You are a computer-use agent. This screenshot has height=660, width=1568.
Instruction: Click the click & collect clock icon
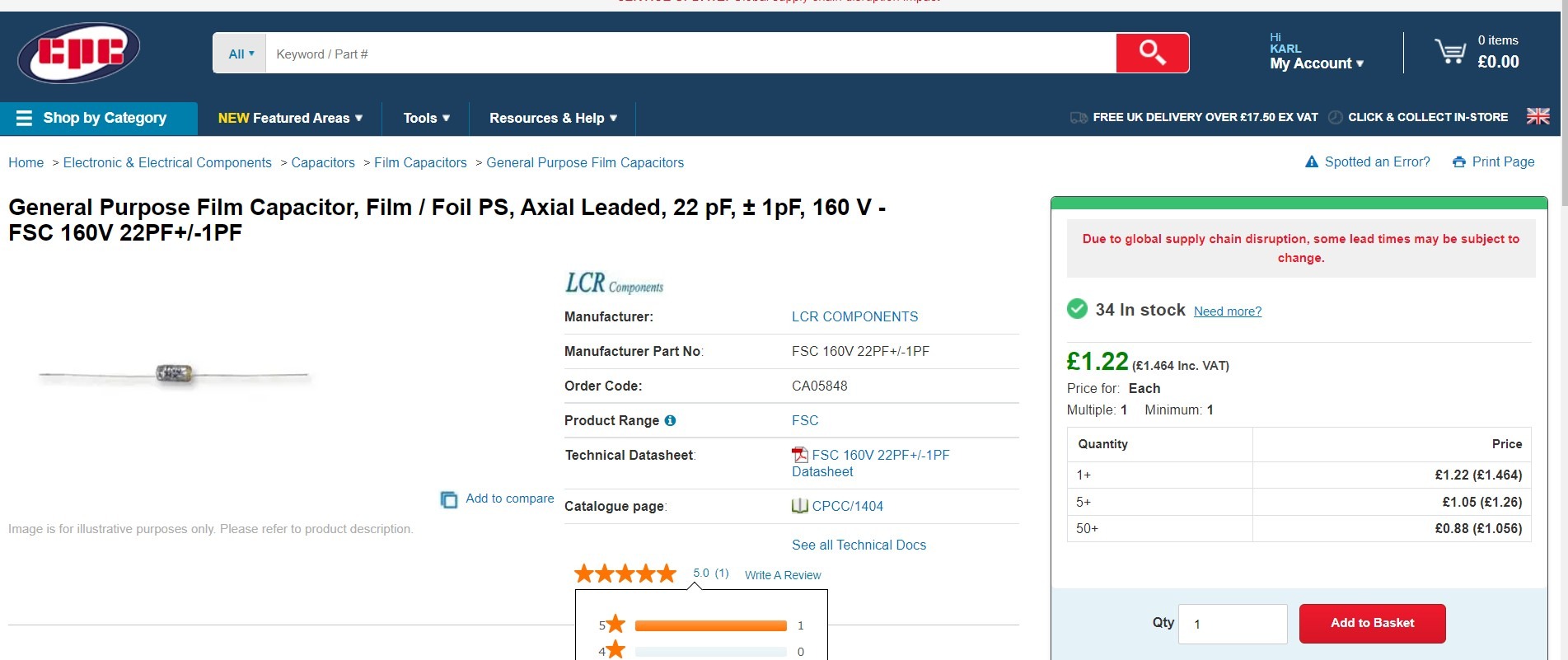(x=1336, y=118)
